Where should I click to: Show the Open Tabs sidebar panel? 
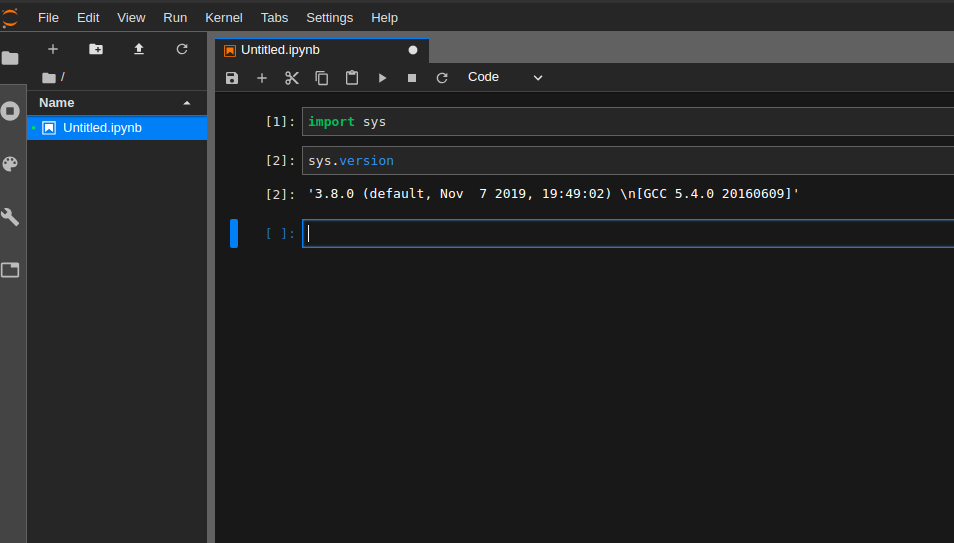(x=11, y=270)
